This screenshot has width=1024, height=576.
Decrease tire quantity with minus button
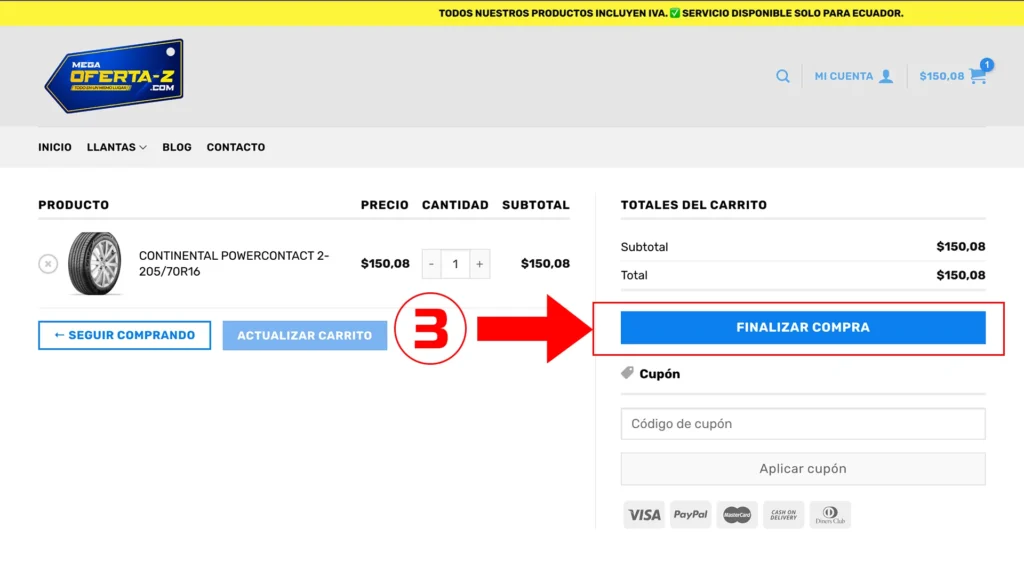pos(431,264)
